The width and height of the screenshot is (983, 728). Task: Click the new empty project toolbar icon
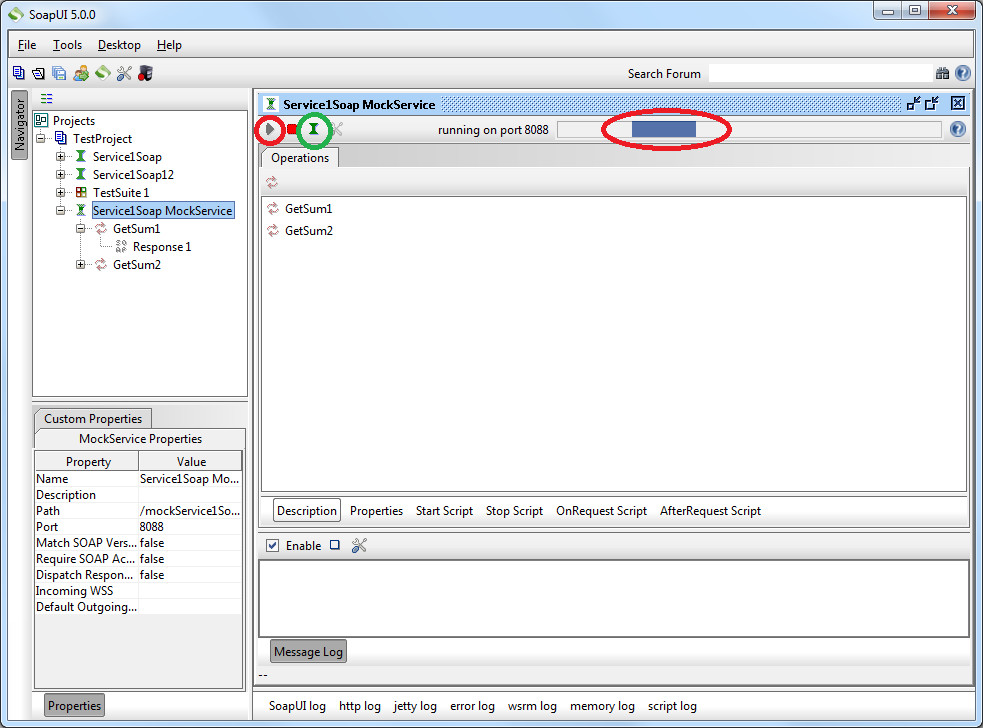tap(18, 73)
